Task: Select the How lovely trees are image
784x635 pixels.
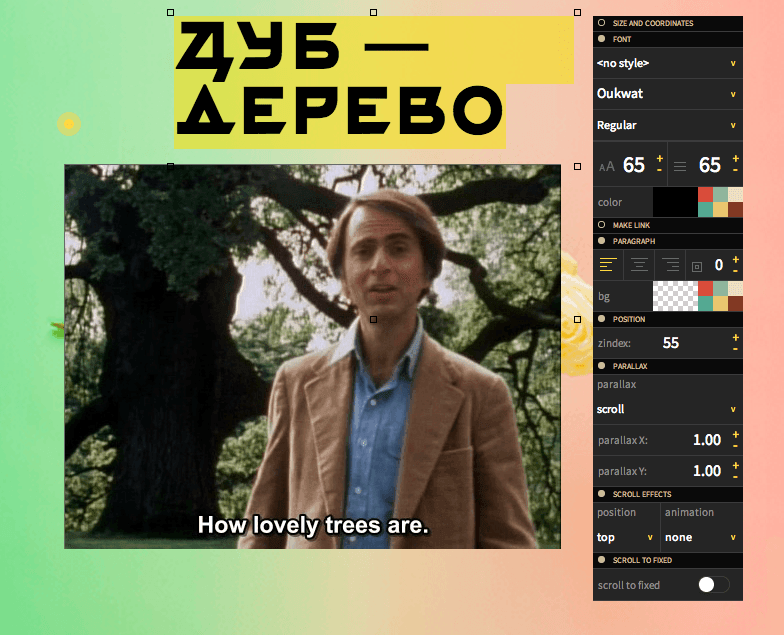Action: (x=312, y=356)
